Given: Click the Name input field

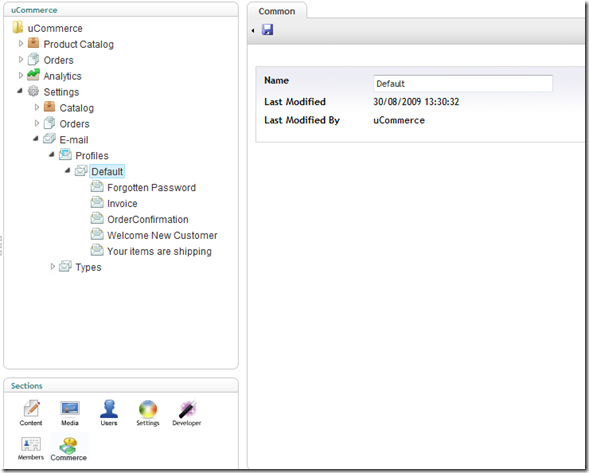Looking at the screenshot, I should 463,83.
